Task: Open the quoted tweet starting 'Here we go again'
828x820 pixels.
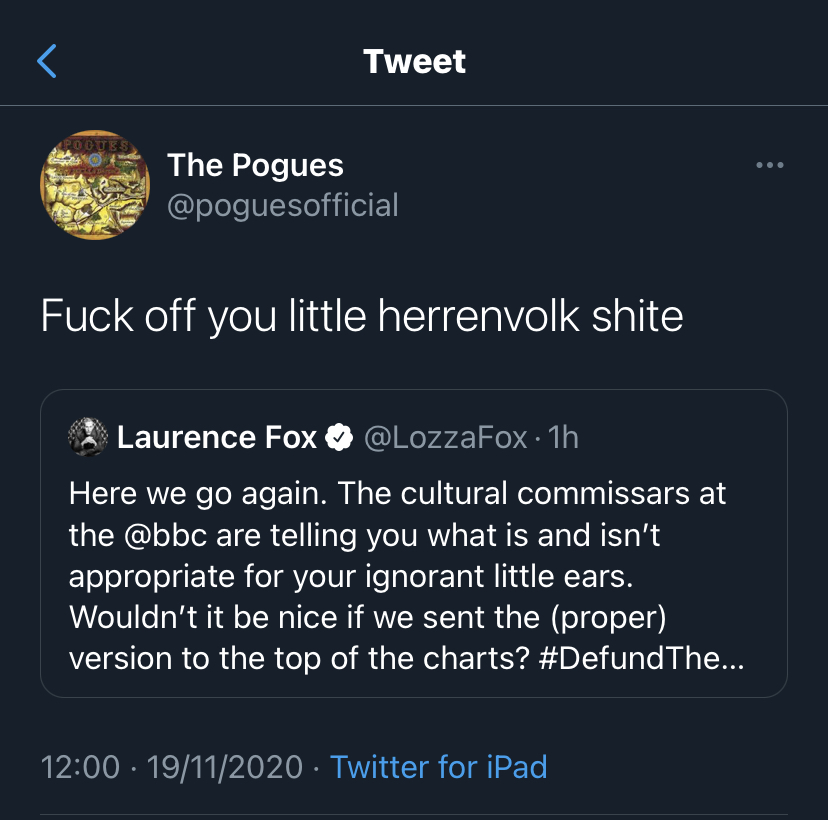Action: pyautogui.click(x=414, y=575)
